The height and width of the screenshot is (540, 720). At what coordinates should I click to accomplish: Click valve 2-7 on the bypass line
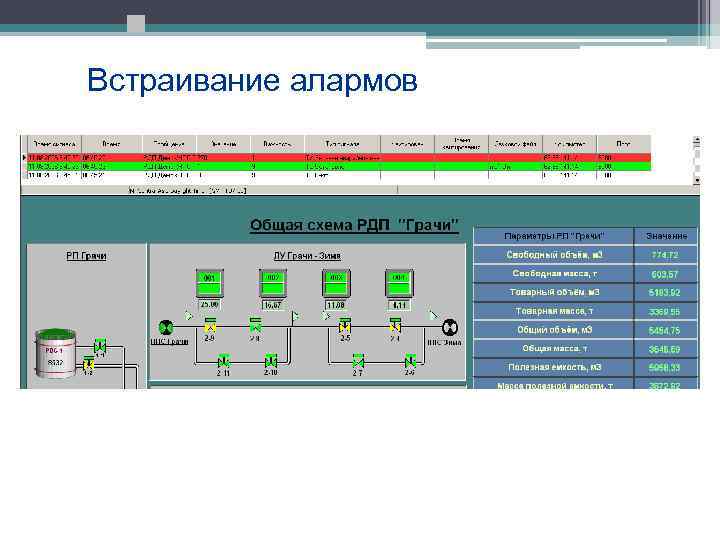click(x=358, y=361)
